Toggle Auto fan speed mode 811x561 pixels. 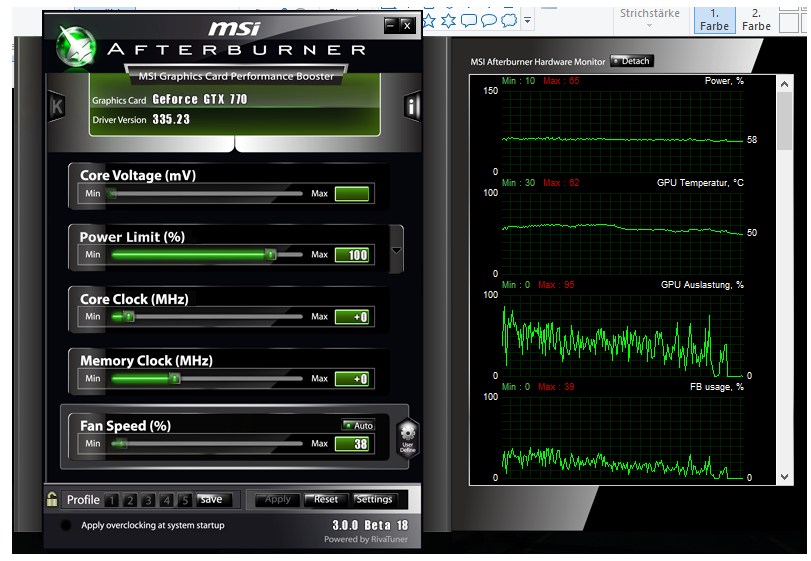(358, 426)
